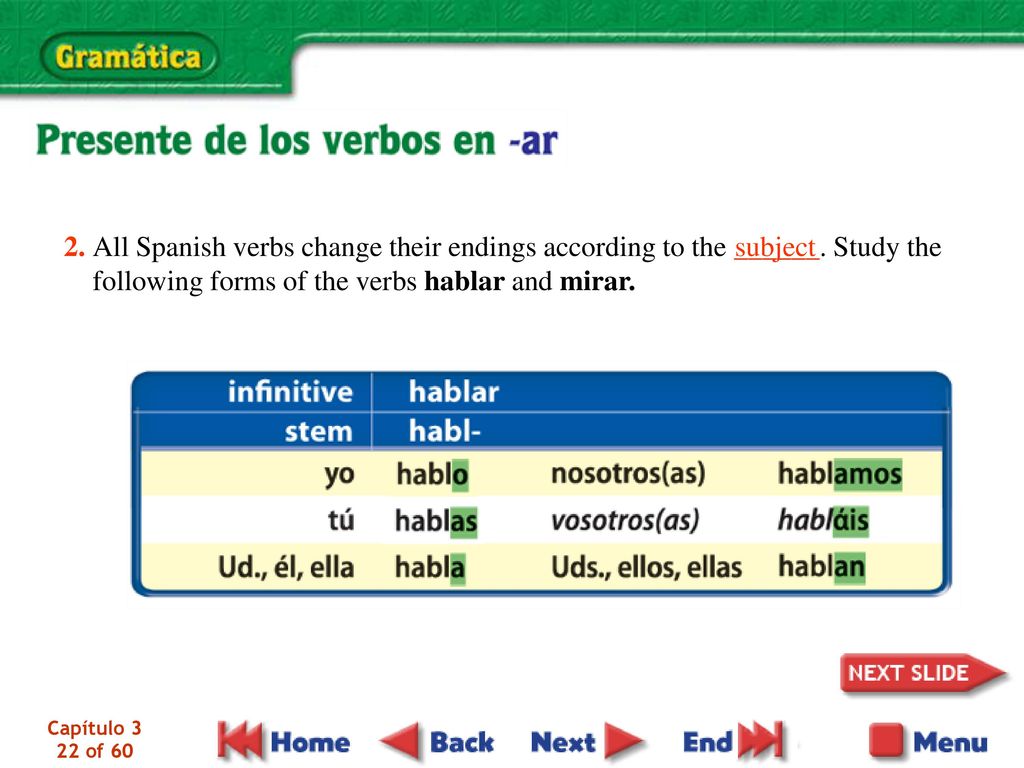Viewport: 1024px width, 768px height.
Task: Click the 'Uds., ellos, ellas' pronoun cell
Action: (x=647, y=568)
